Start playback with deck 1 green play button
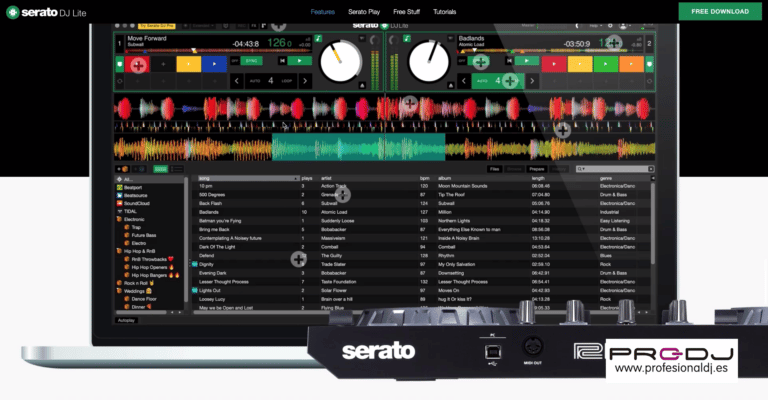Screen dimensions: 768x400 click(300, 61)
